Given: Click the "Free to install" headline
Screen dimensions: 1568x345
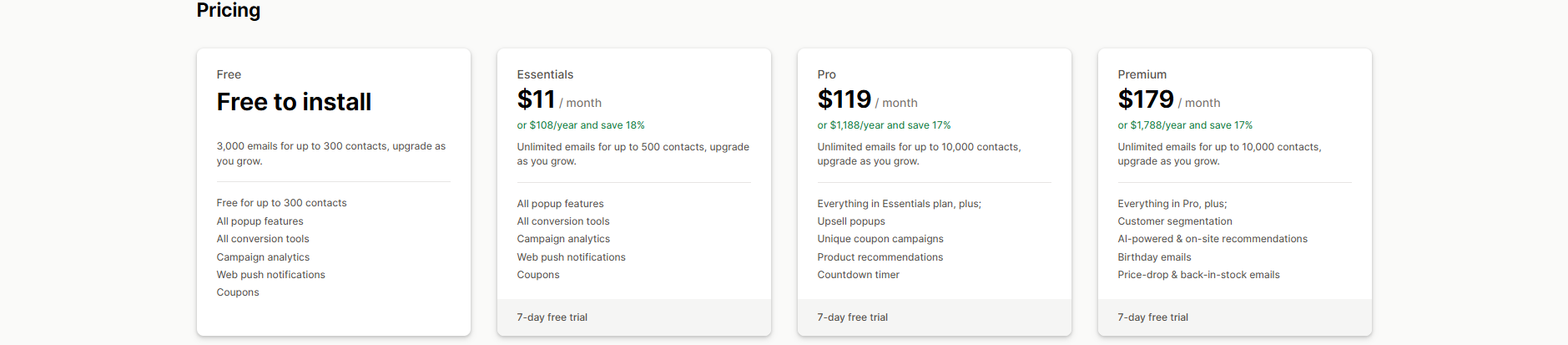Looking at the screenshot, I should point(294,102).
